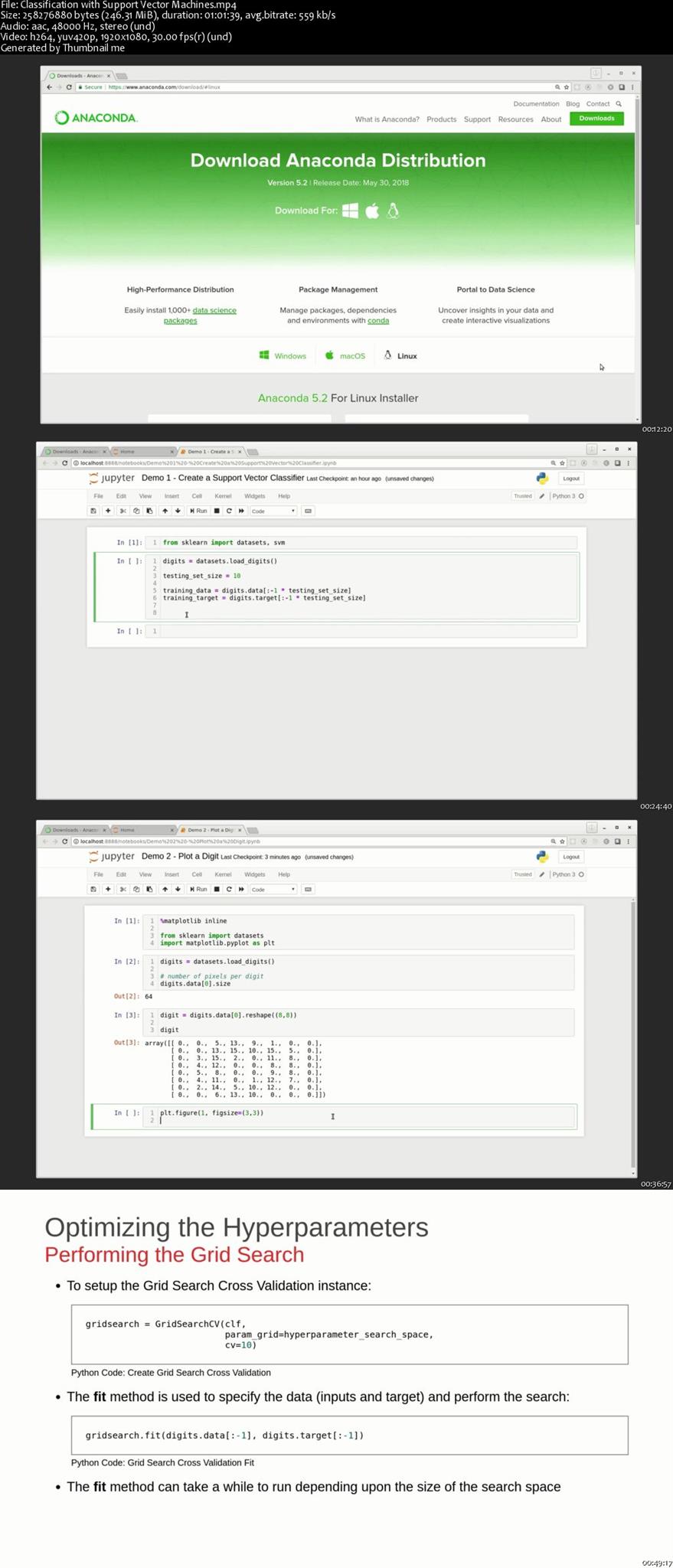Image resolution: width=673 pixels, height=1568 pixels.
Task: Run the cell in Demo 2 notebook
Action: tap(198, 889)
